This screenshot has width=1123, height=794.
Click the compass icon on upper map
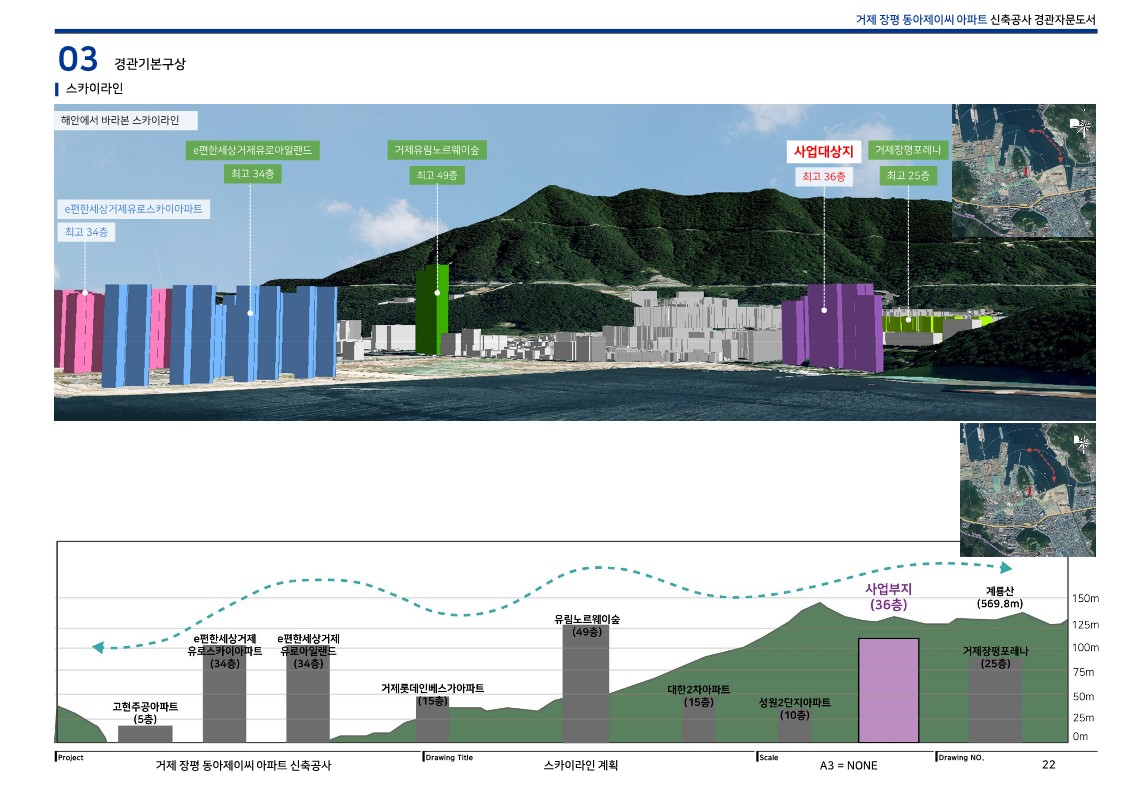click(1079, 124)
